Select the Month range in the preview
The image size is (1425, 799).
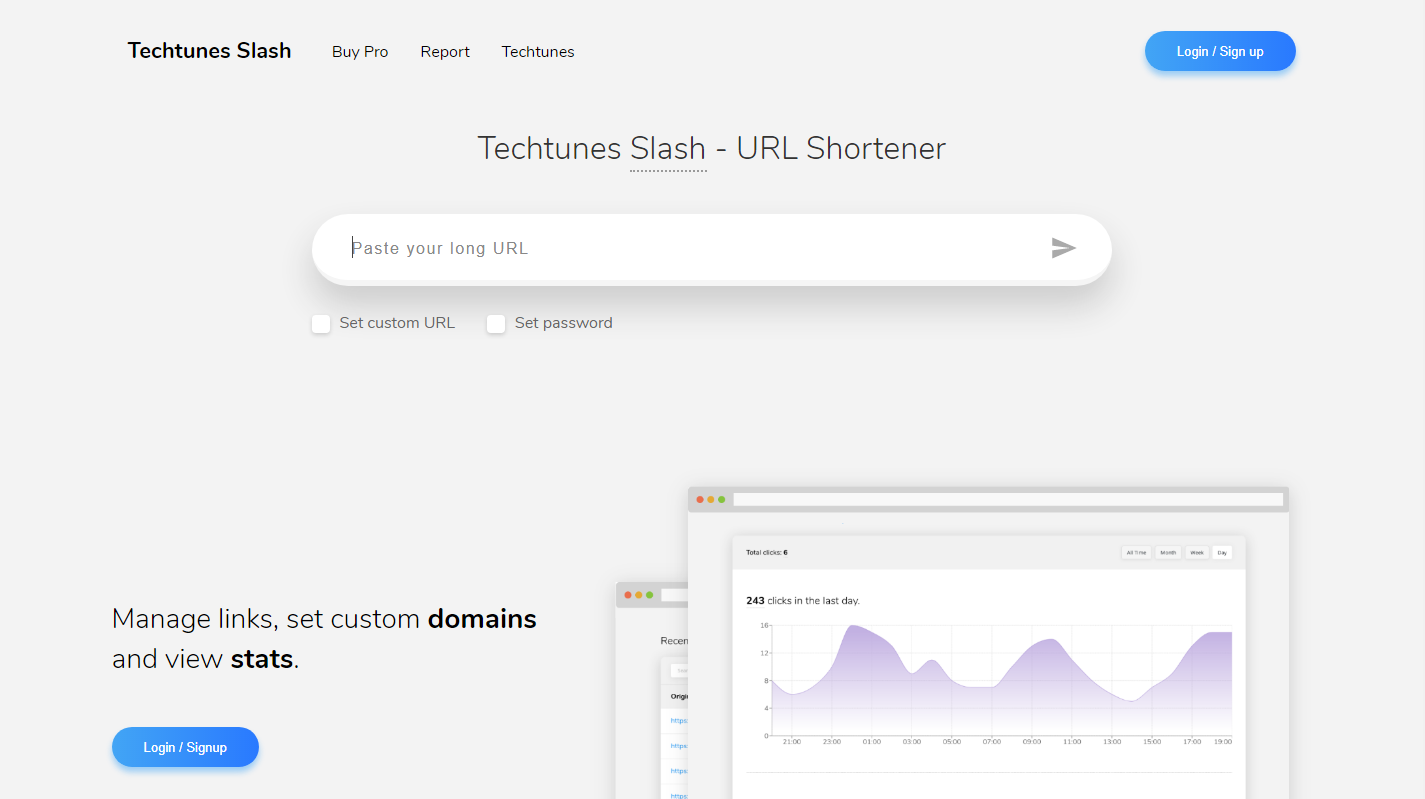[x=1168, y=552]
